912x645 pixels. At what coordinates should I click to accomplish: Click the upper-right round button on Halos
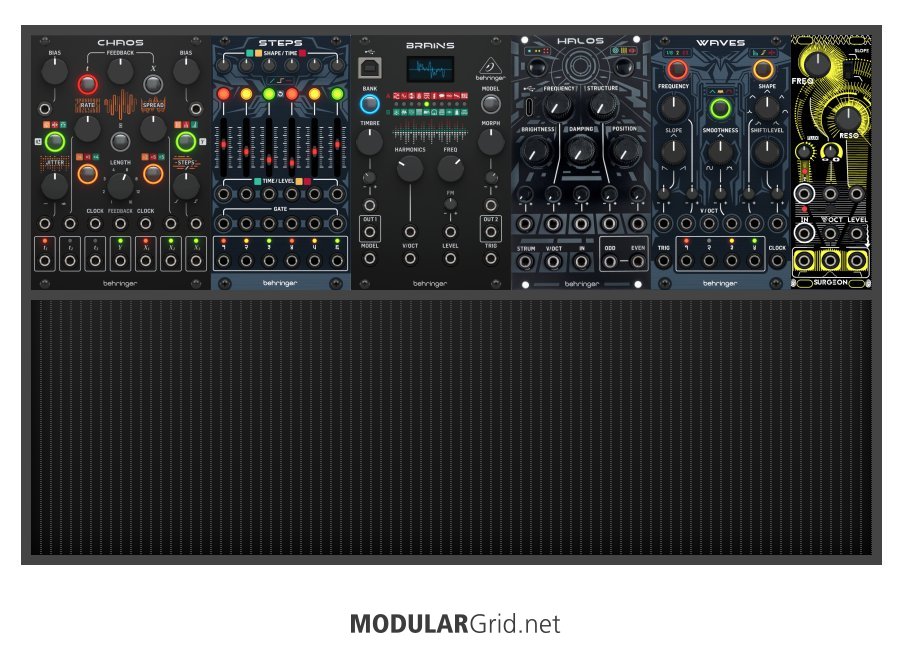click(x=624, y=67)
